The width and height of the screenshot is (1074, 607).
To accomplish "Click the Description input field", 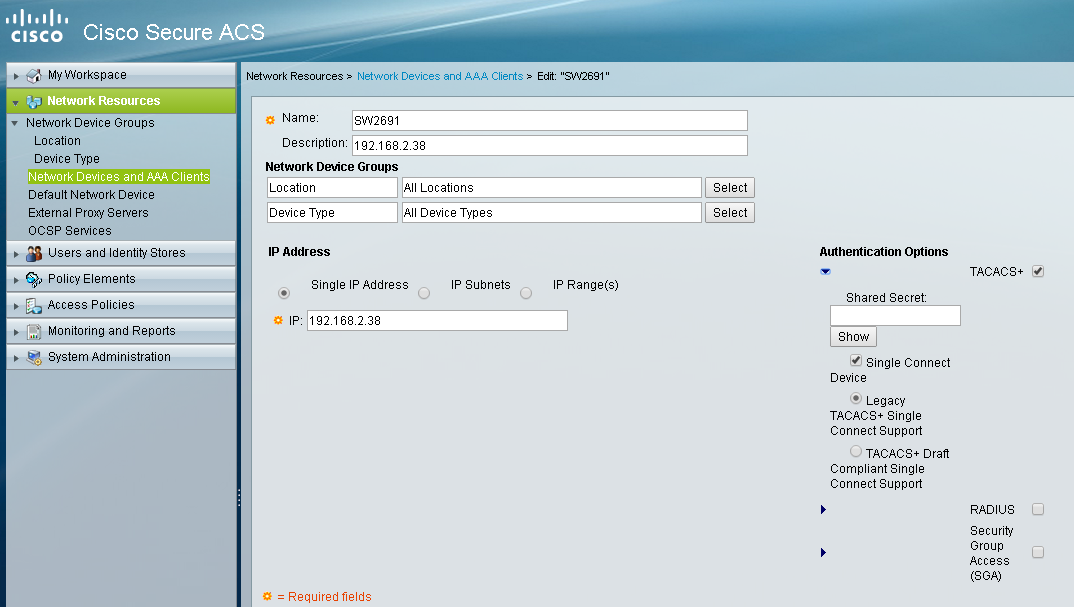I will [x=549, y=145].
